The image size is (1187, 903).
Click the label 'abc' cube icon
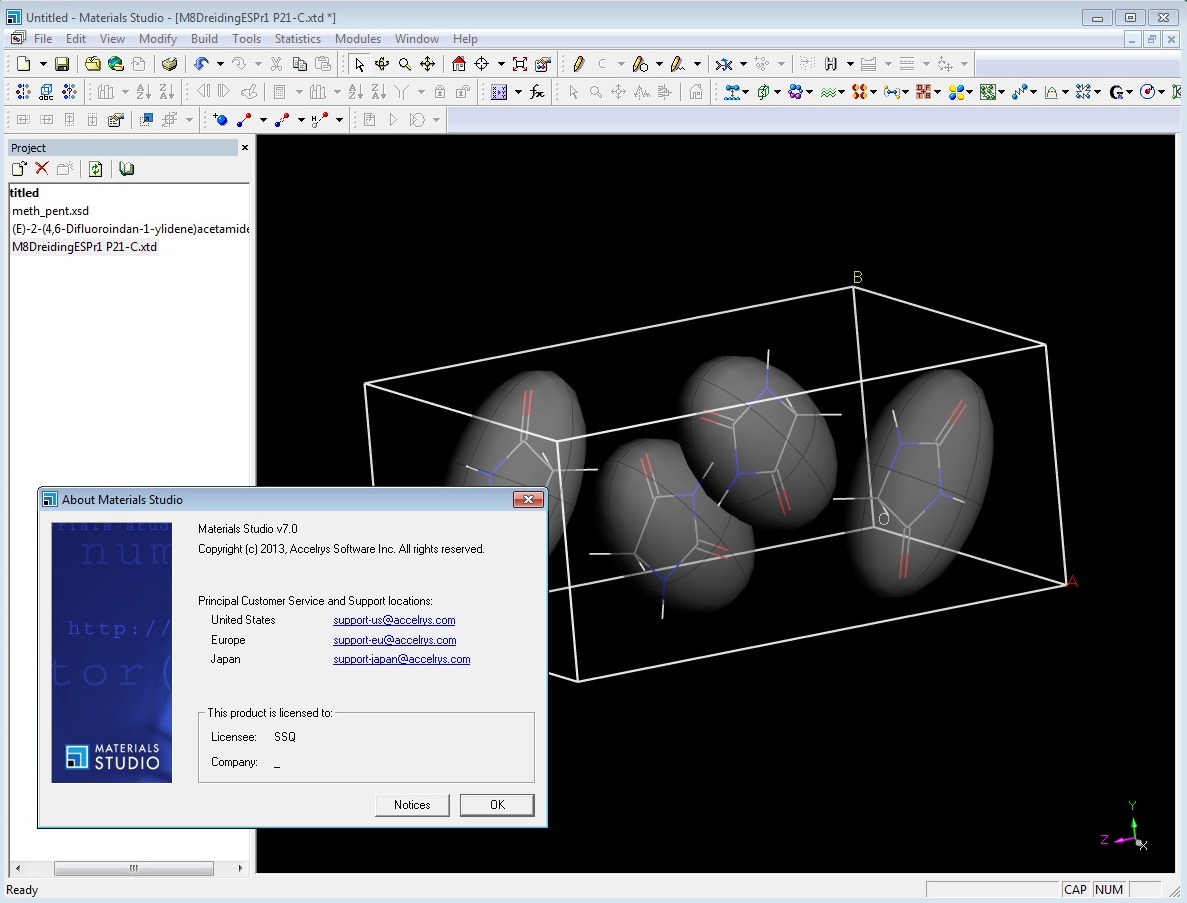(46, 92)
